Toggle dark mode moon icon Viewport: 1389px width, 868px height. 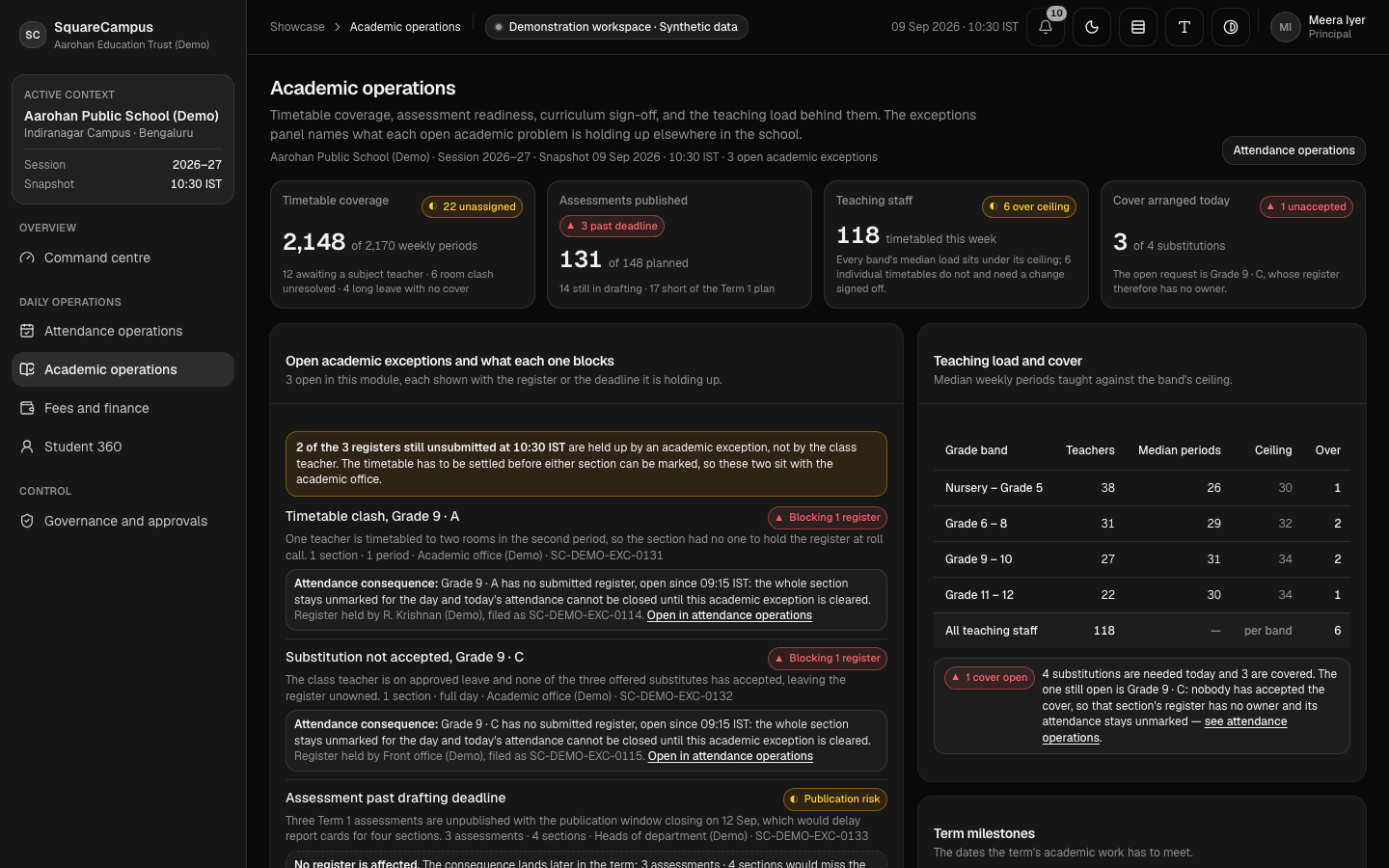1092,27
